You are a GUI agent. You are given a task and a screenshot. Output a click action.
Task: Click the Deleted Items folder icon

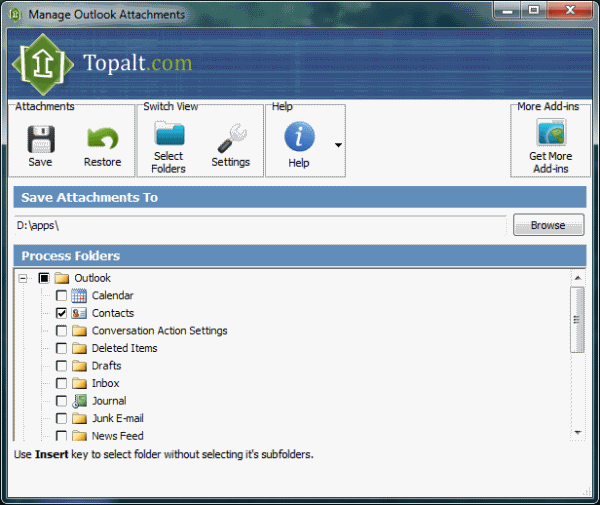click(79, 348)
